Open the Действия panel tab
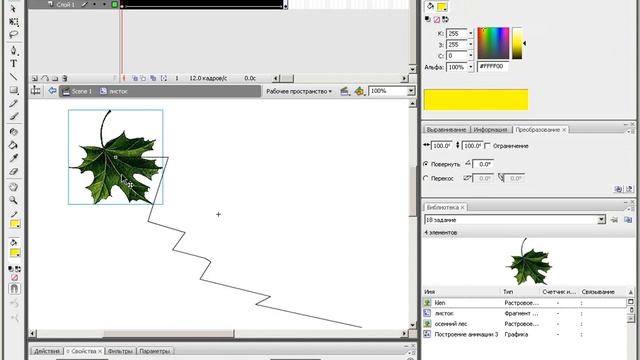The image size is (640, 360). [47, 351]
